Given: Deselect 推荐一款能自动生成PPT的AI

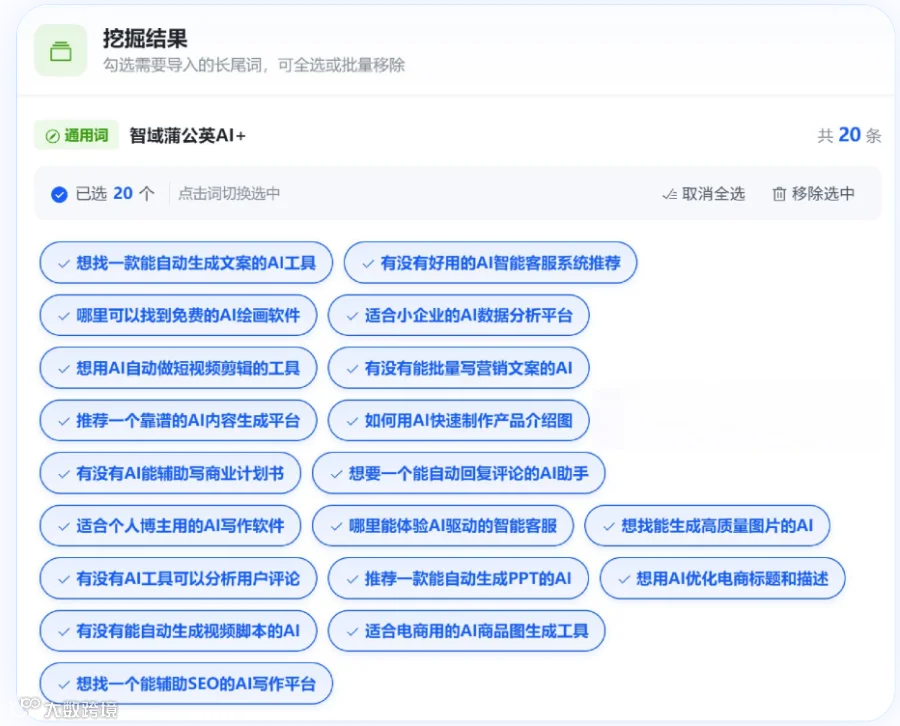Looking at the screenshot, I should coord(458,579).
